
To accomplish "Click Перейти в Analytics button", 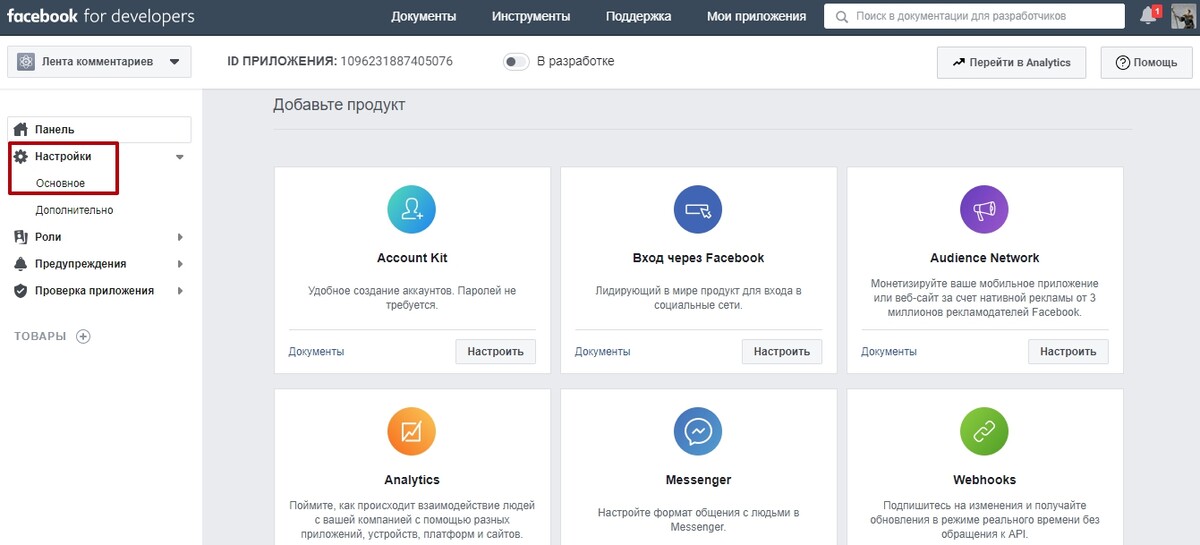I will pyautogui.click(x=1012, y=62).
